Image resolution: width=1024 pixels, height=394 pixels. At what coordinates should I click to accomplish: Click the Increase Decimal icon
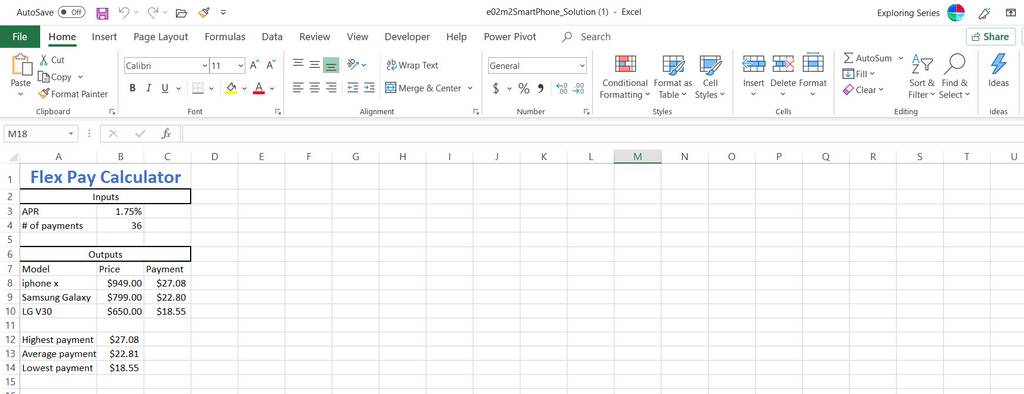561,88
